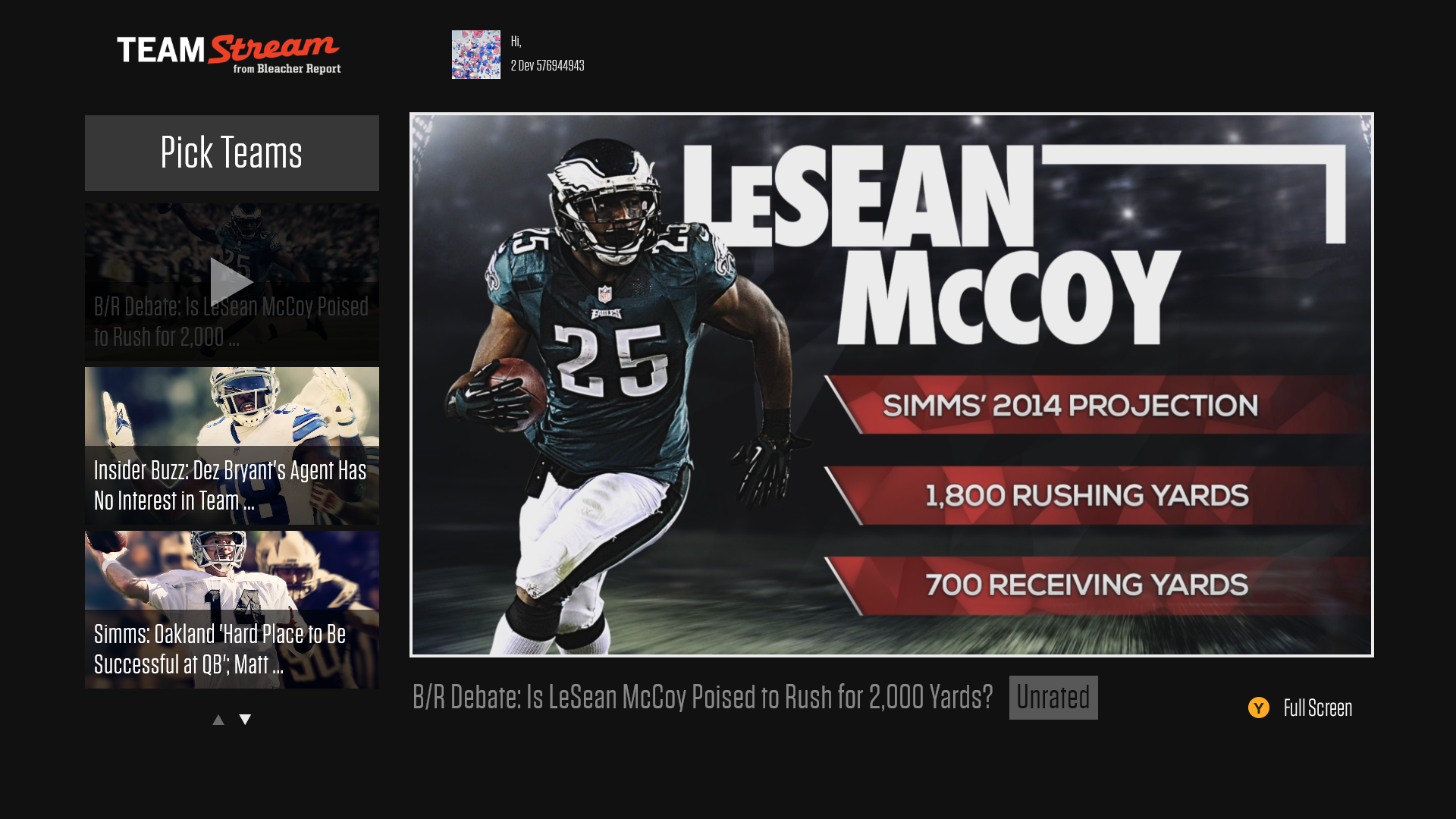
Task: Click the 'from Bleacher Report' subtitle text
Action: [x=287, y=69]
